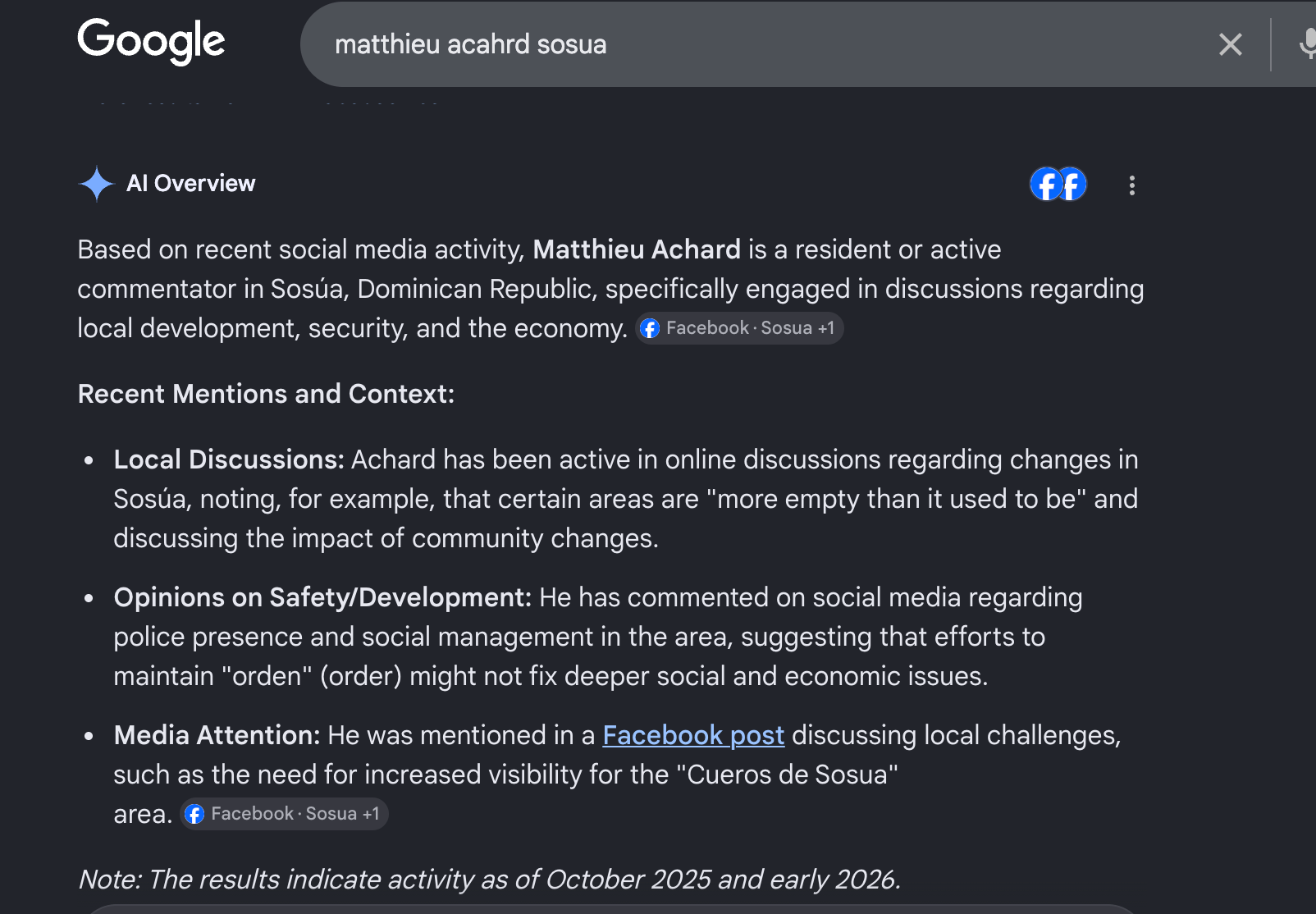Click the AI Overview heading label
1316x914 pixels.
[x=190, y=183]
